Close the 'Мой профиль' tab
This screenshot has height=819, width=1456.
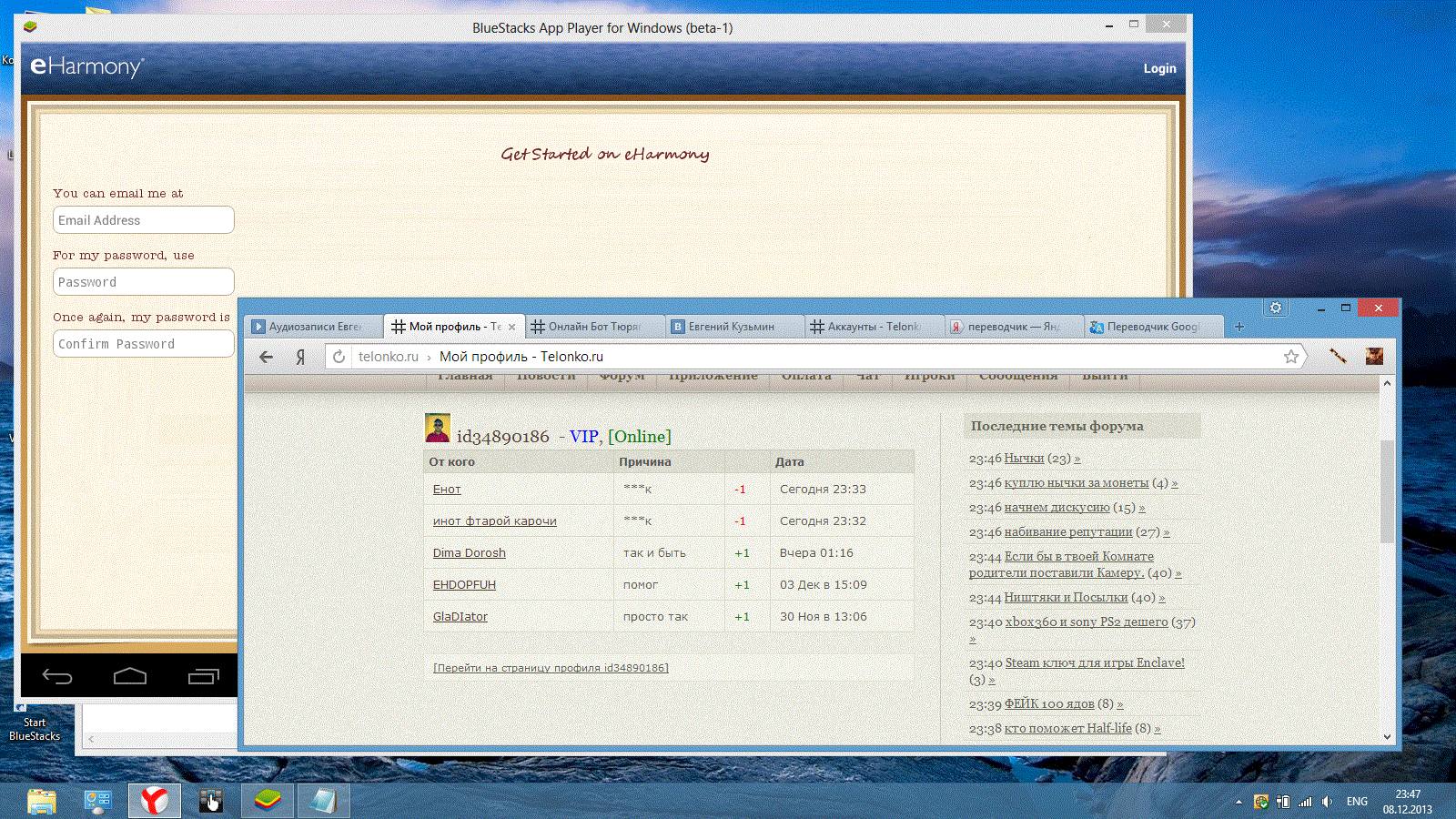coord(511,327)
